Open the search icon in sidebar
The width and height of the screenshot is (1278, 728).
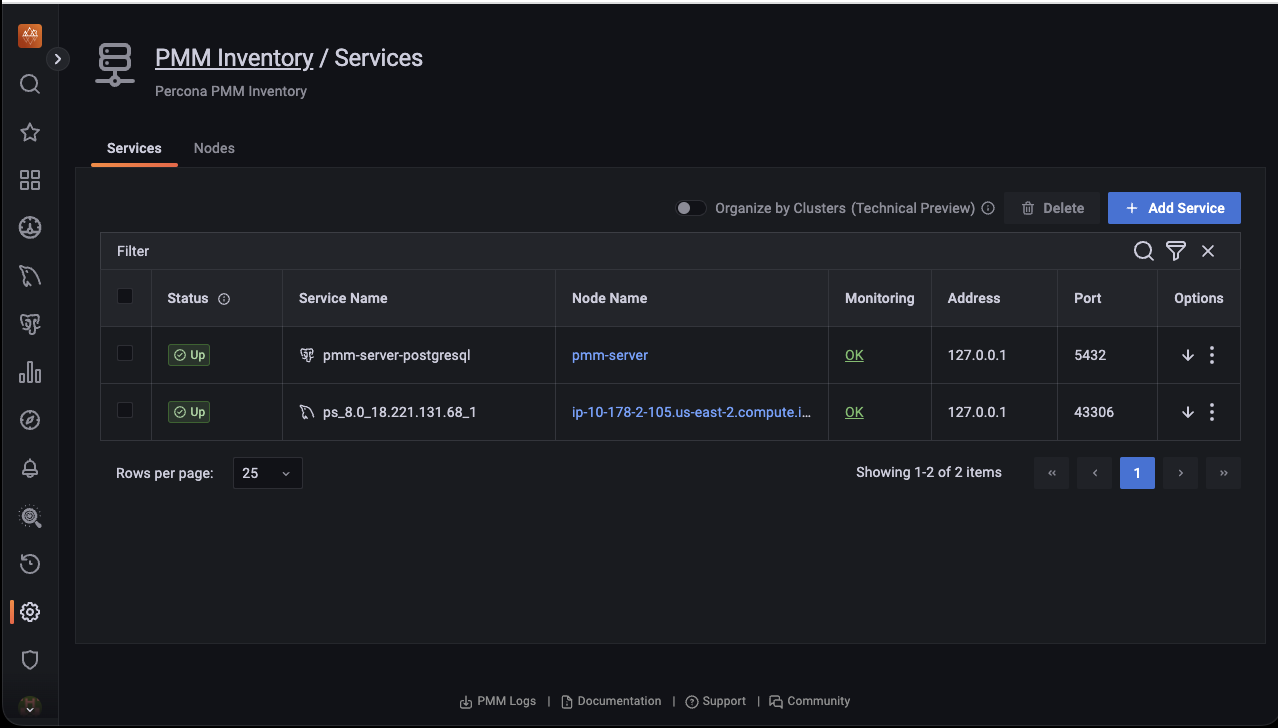(30, 84)
